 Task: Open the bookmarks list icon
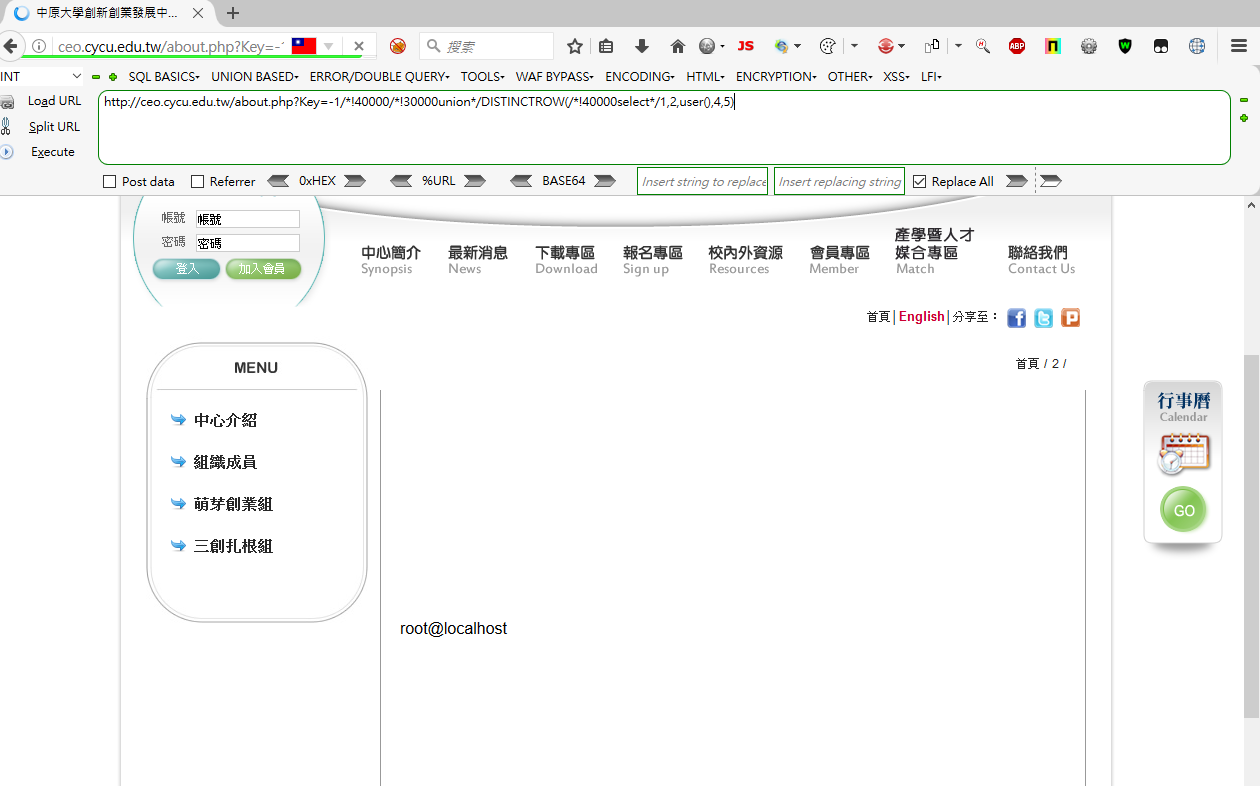pyautogui.click(x=606, y=46)
